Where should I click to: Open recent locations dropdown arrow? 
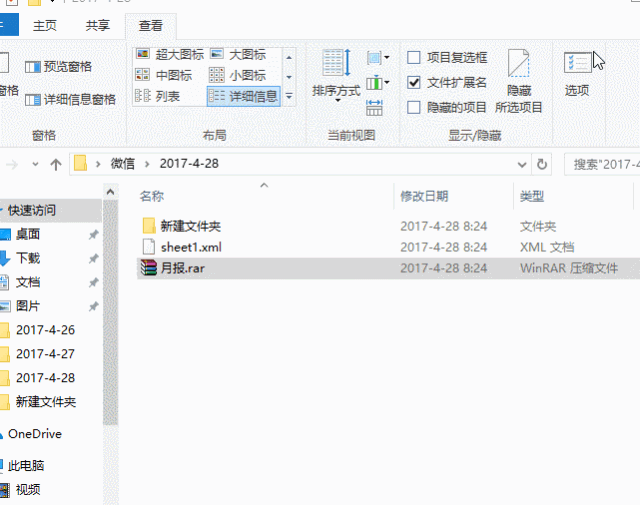(x=36, y=165)
